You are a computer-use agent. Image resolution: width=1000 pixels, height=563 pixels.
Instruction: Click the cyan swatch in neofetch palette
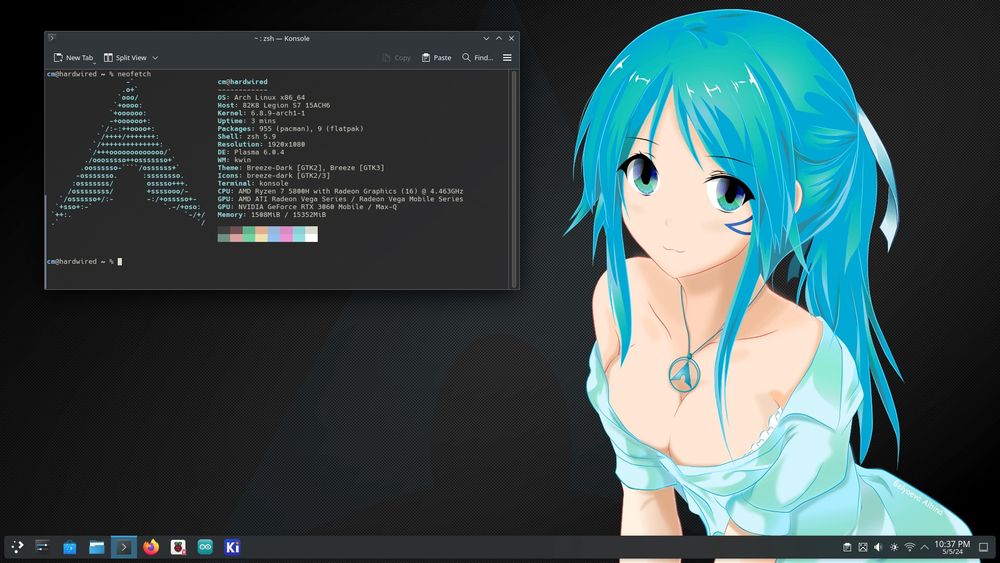tap(298, 234)
